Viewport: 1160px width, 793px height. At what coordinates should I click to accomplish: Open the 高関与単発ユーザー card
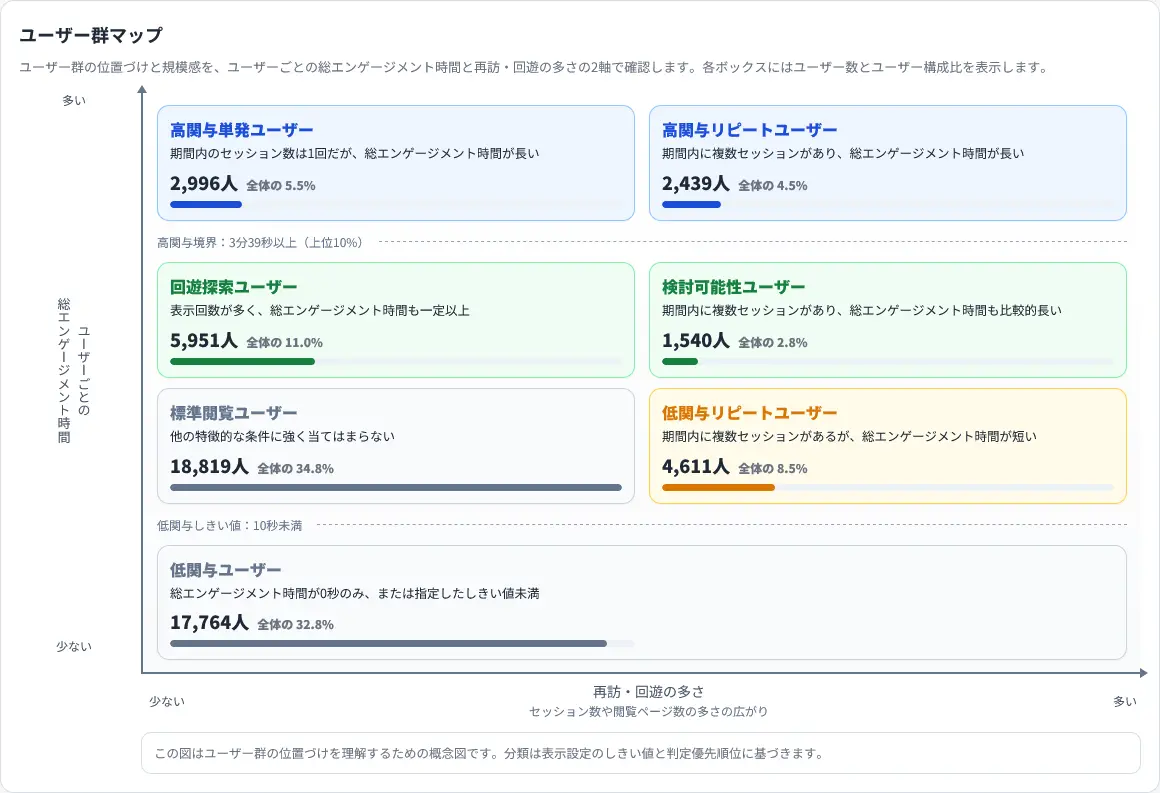(x=396, y=163)
